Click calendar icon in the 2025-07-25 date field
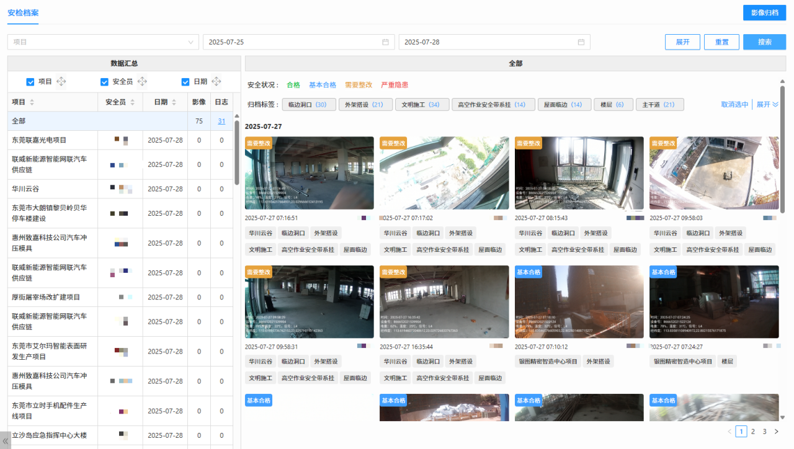Viewport: 794px width, 449px height. click(385, 43)
